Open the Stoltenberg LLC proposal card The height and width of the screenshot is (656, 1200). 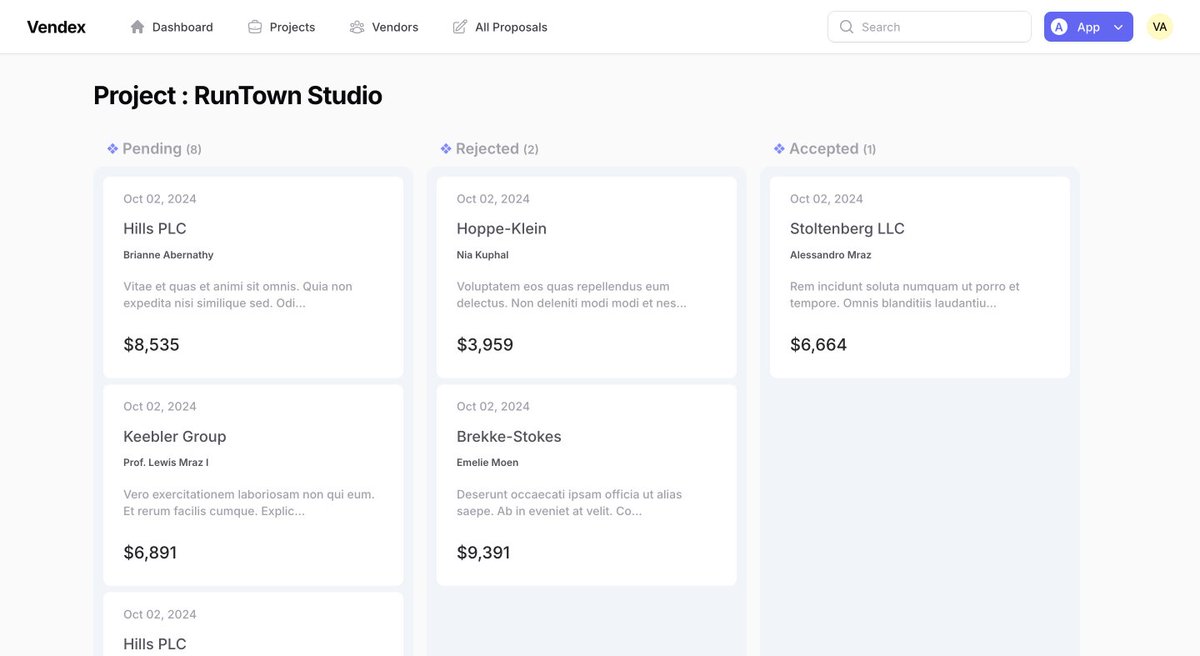[919, 277]
